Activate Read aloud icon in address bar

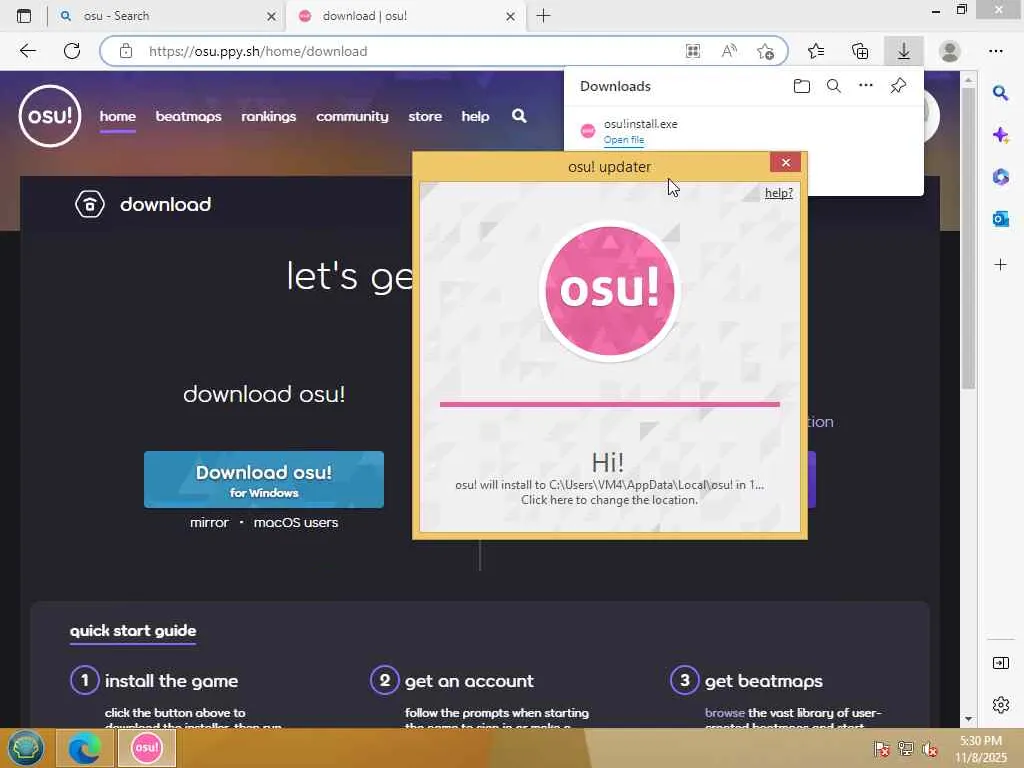pyautogui.click(x=729, y=51)
